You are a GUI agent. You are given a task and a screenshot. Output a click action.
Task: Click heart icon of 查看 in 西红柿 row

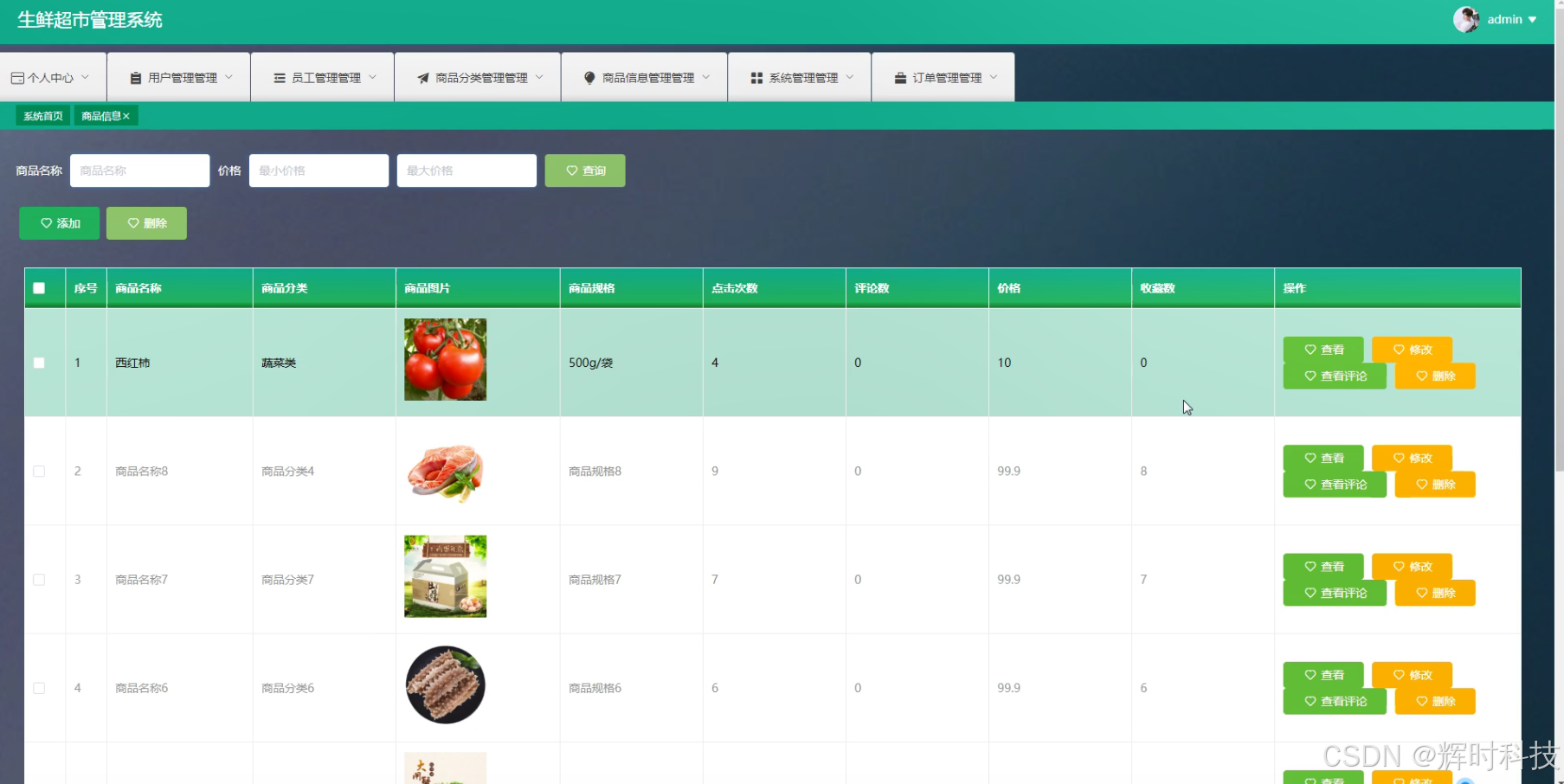coord(1310,350)
